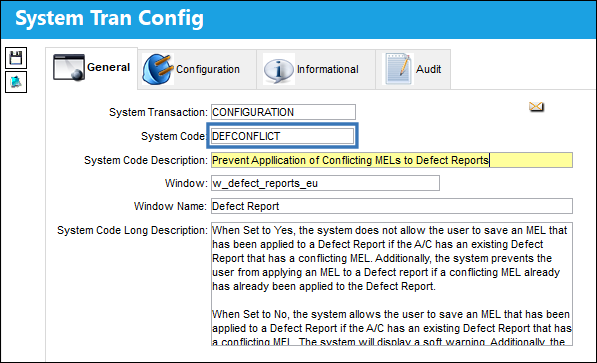
Task: Click the System Transaction label
Action: click(x=158, y=112)
